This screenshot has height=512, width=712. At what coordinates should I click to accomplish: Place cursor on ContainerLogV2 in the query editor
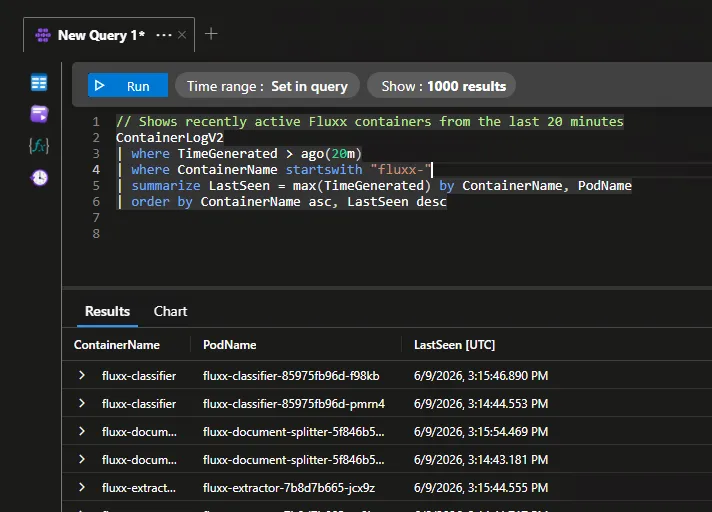(x=169, y=138)
